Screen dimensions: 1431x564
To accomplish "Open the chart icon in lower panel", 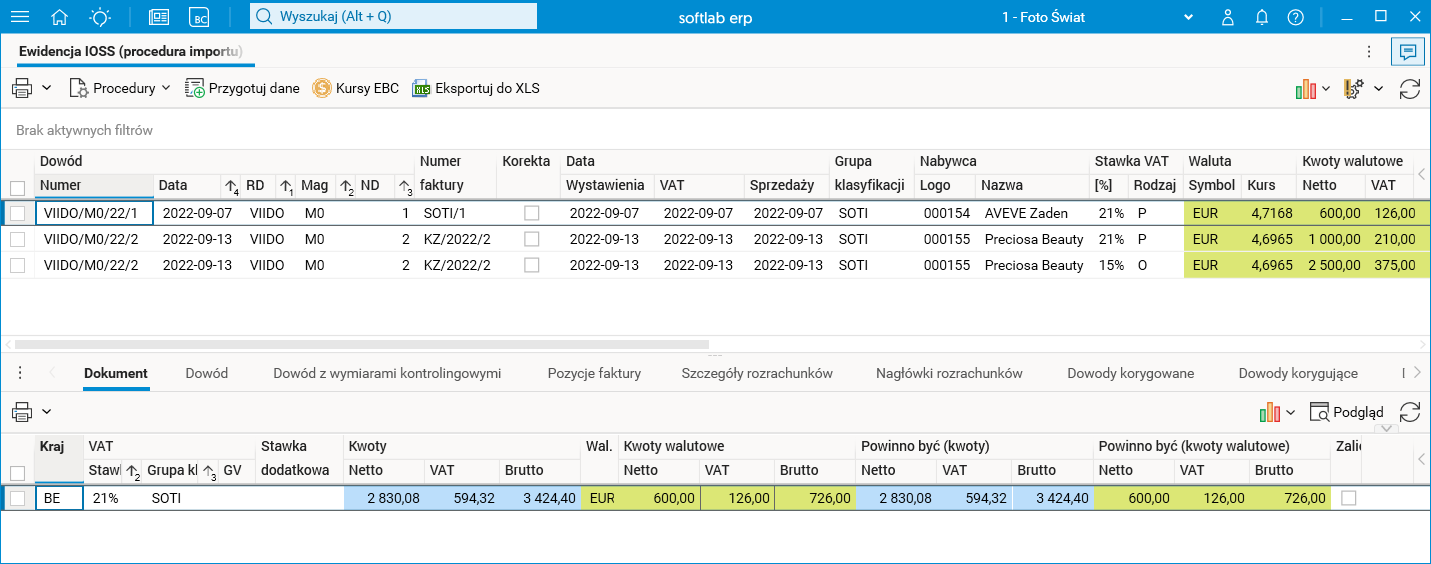I will (1271, 412).
